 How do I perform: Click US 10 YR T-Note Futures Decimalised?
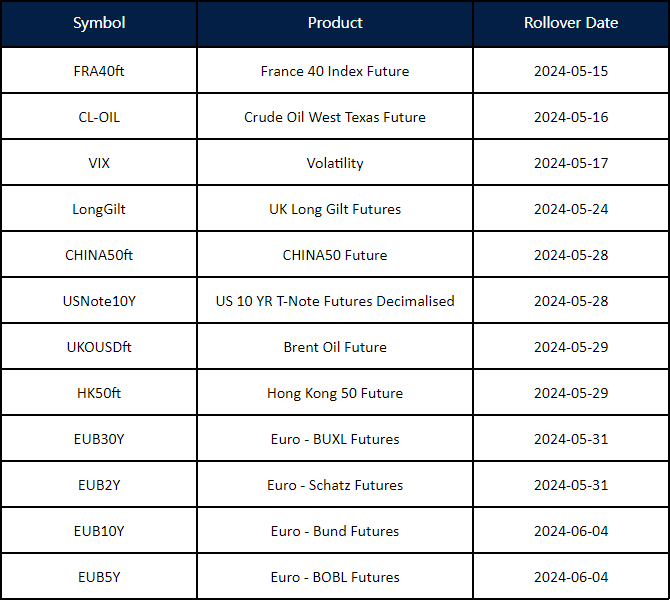coord(335,301)
